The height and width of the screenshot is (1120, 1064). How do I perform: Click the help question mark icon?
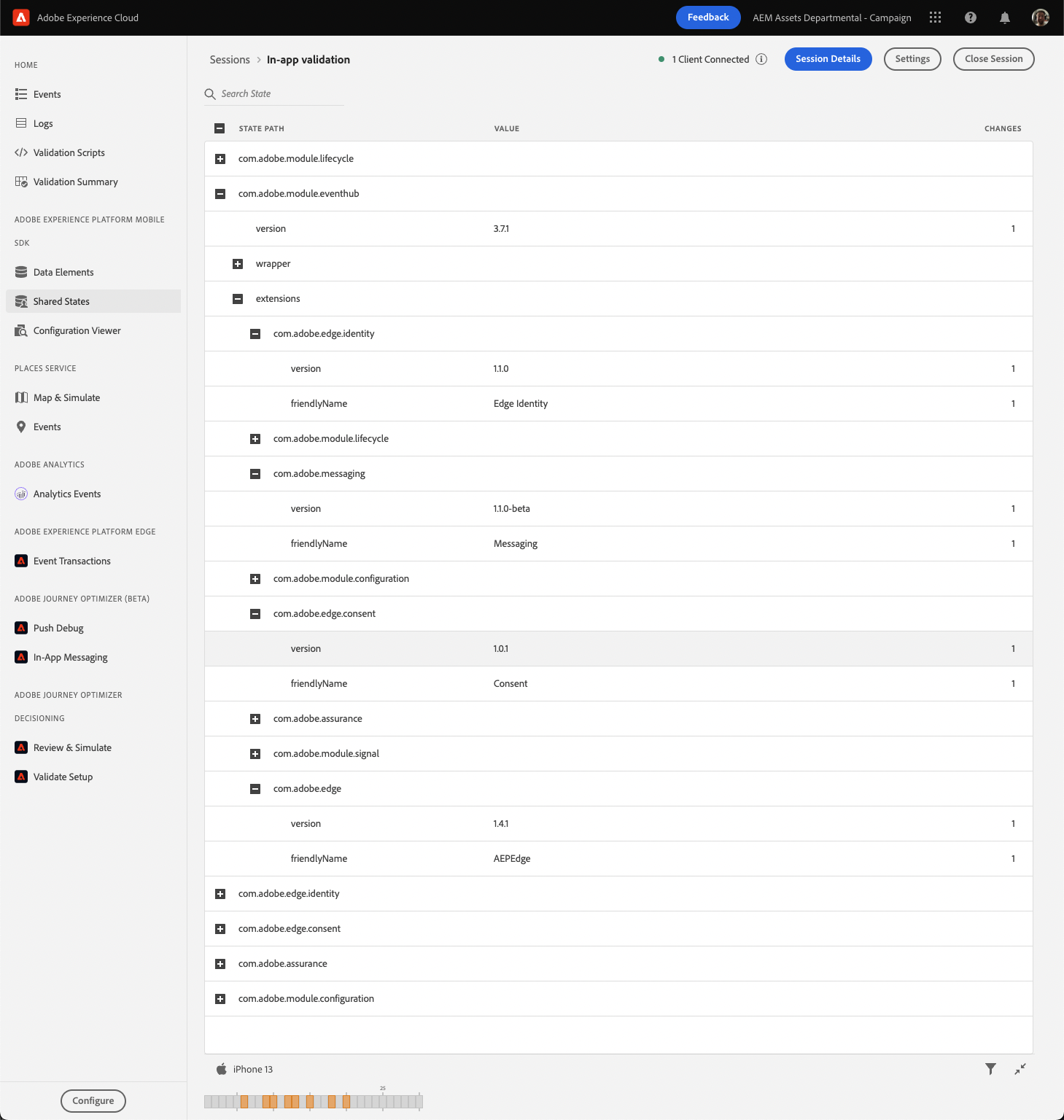pos(970,17)
